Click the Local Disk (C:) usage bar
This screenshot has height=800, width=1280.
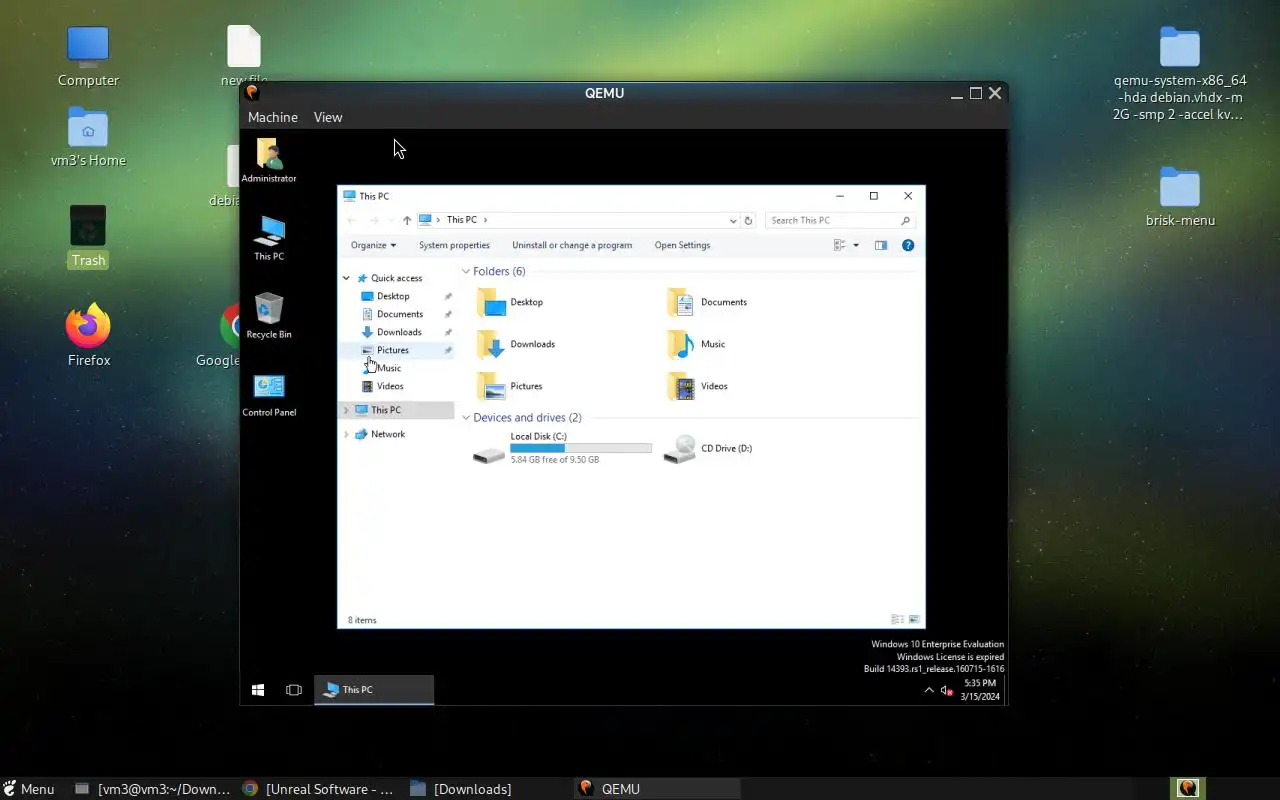(x=581, y=448)
